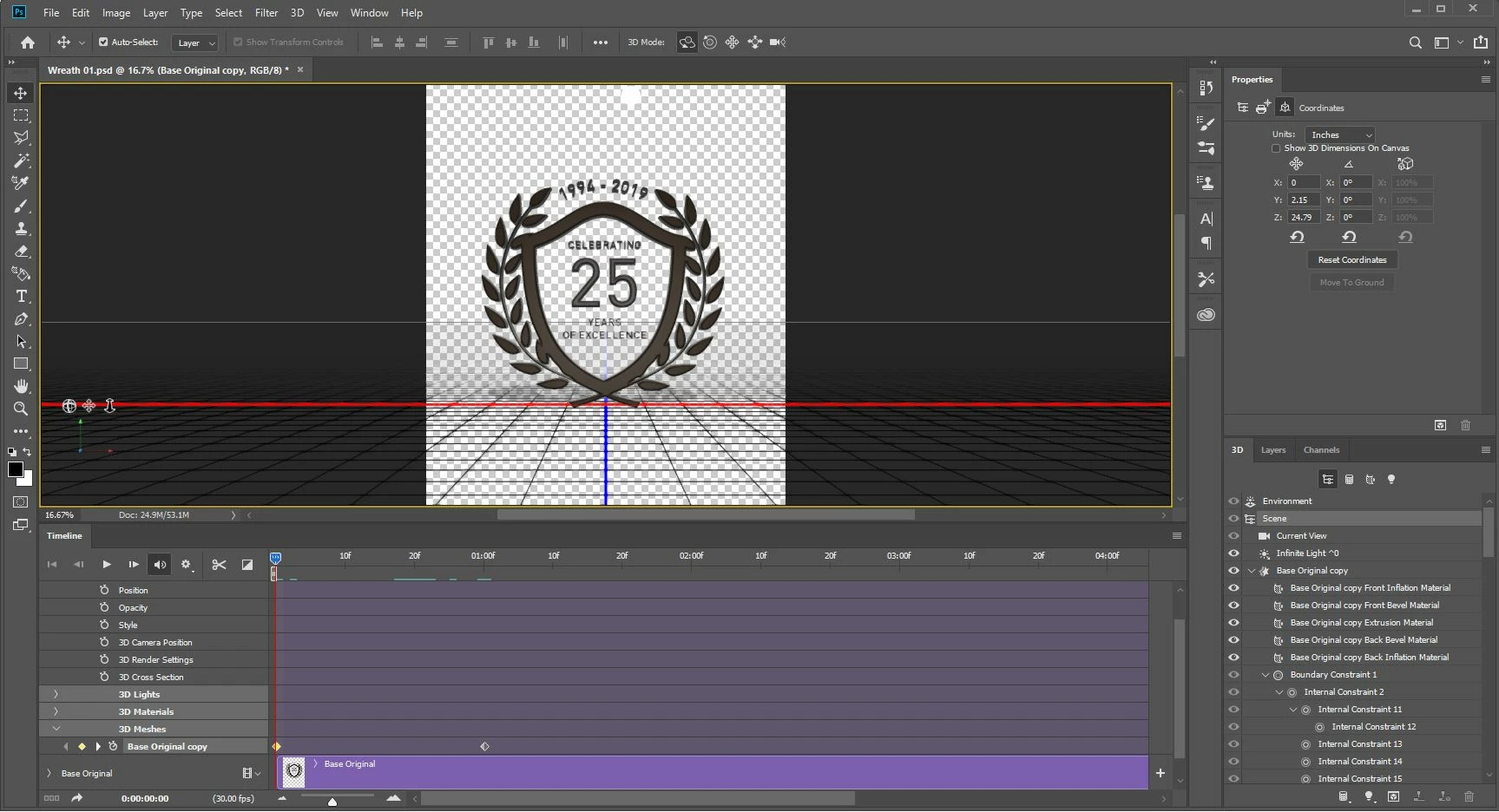The image size is (1499, 812).
Task: Click the foreground color swatch
Action: (16, 469)
